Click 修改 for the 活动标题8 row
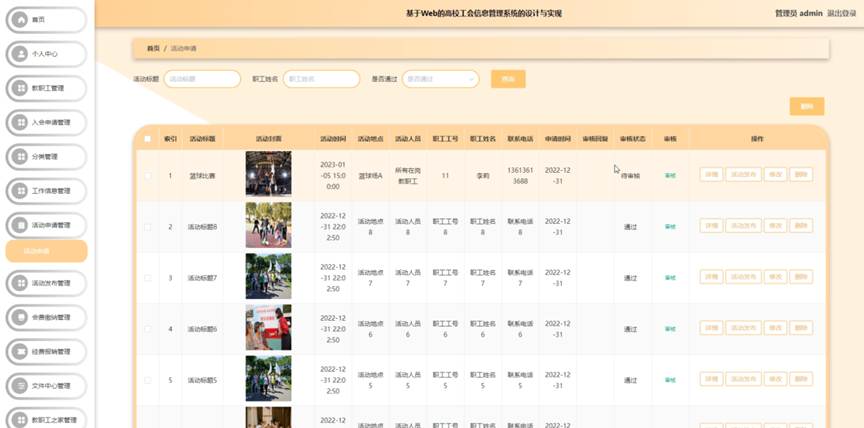 pos(775,225)
